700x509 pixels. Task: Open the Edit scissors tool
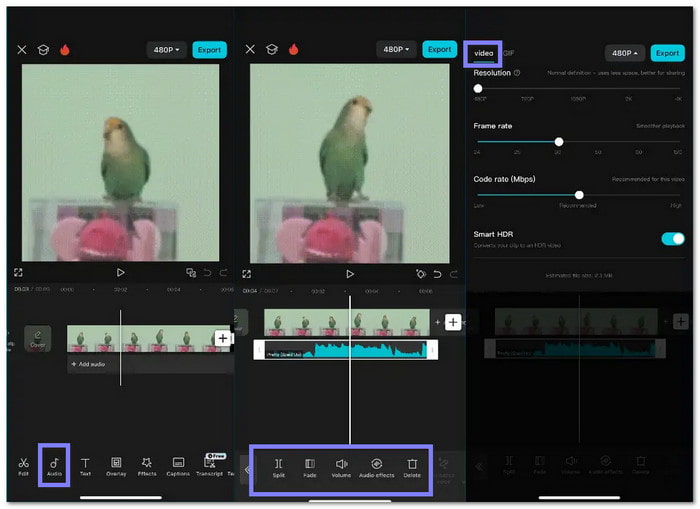[23, 466]
